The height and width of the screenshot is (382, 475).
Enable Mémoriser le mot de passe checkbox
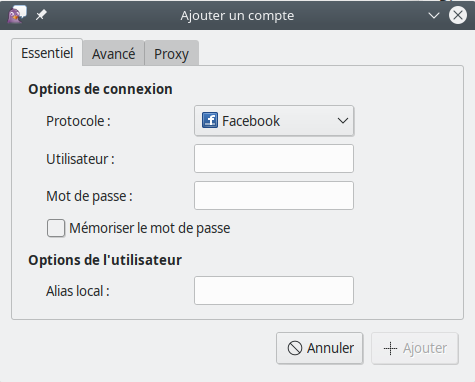pos(56,228)
